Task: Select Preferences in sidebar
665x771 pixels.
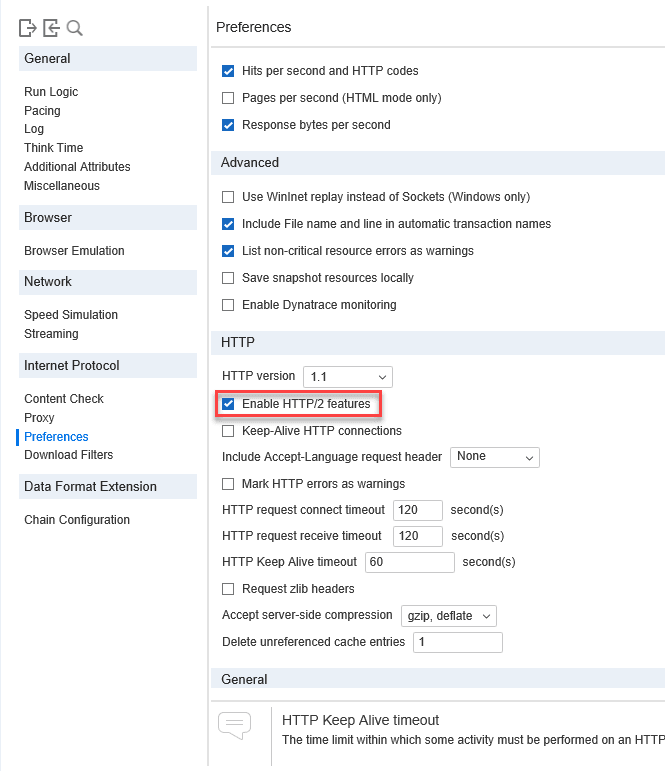Action: pos(56,437)
